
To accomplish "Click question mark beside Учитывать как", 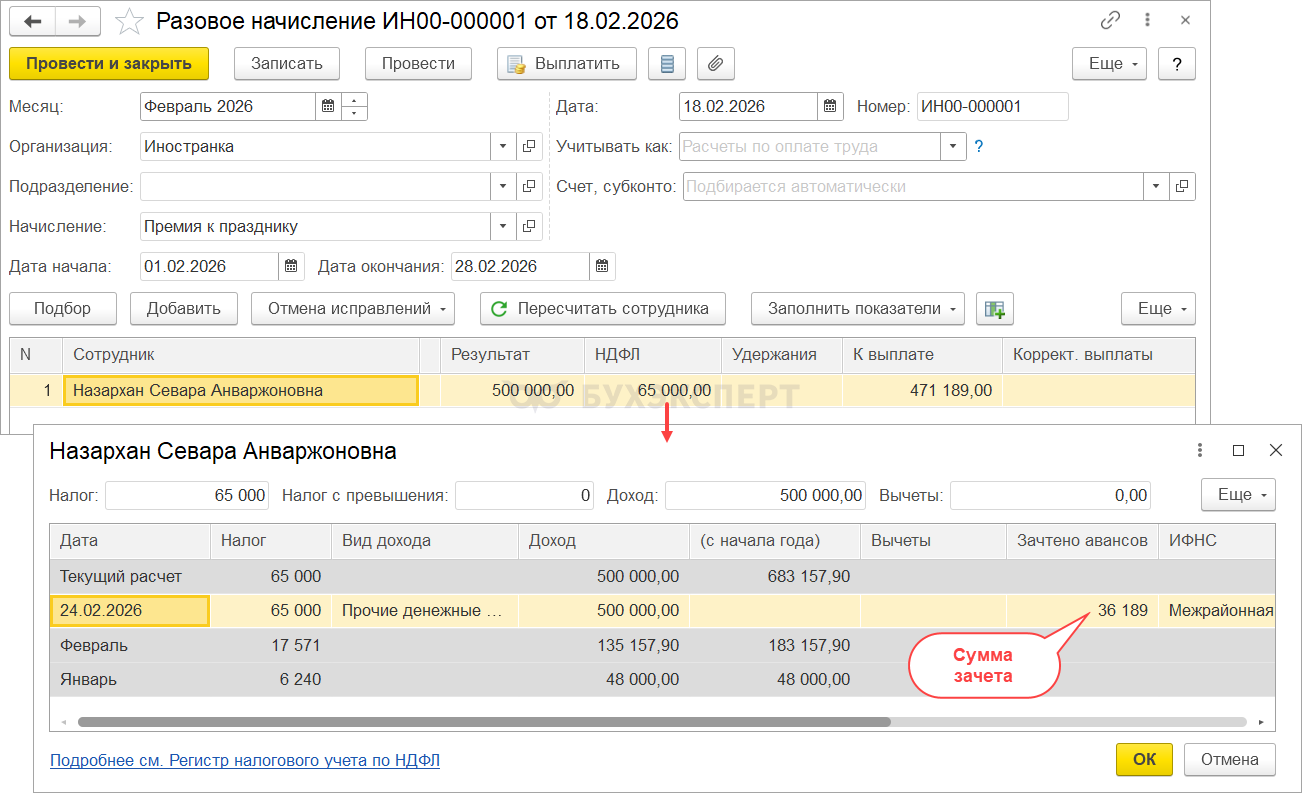I will (x=979, y=147).
